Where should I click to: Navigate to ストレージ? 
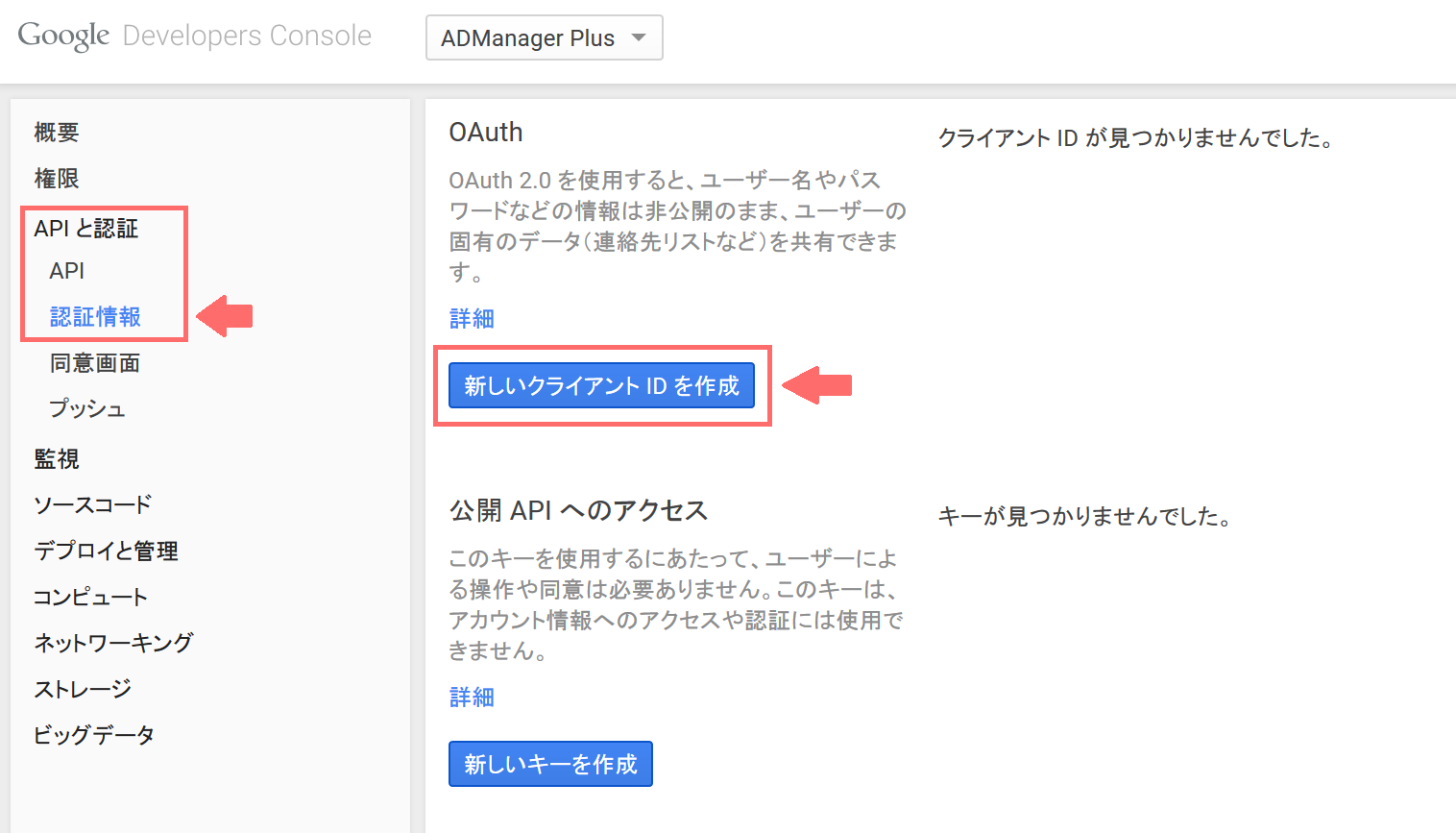82,688
